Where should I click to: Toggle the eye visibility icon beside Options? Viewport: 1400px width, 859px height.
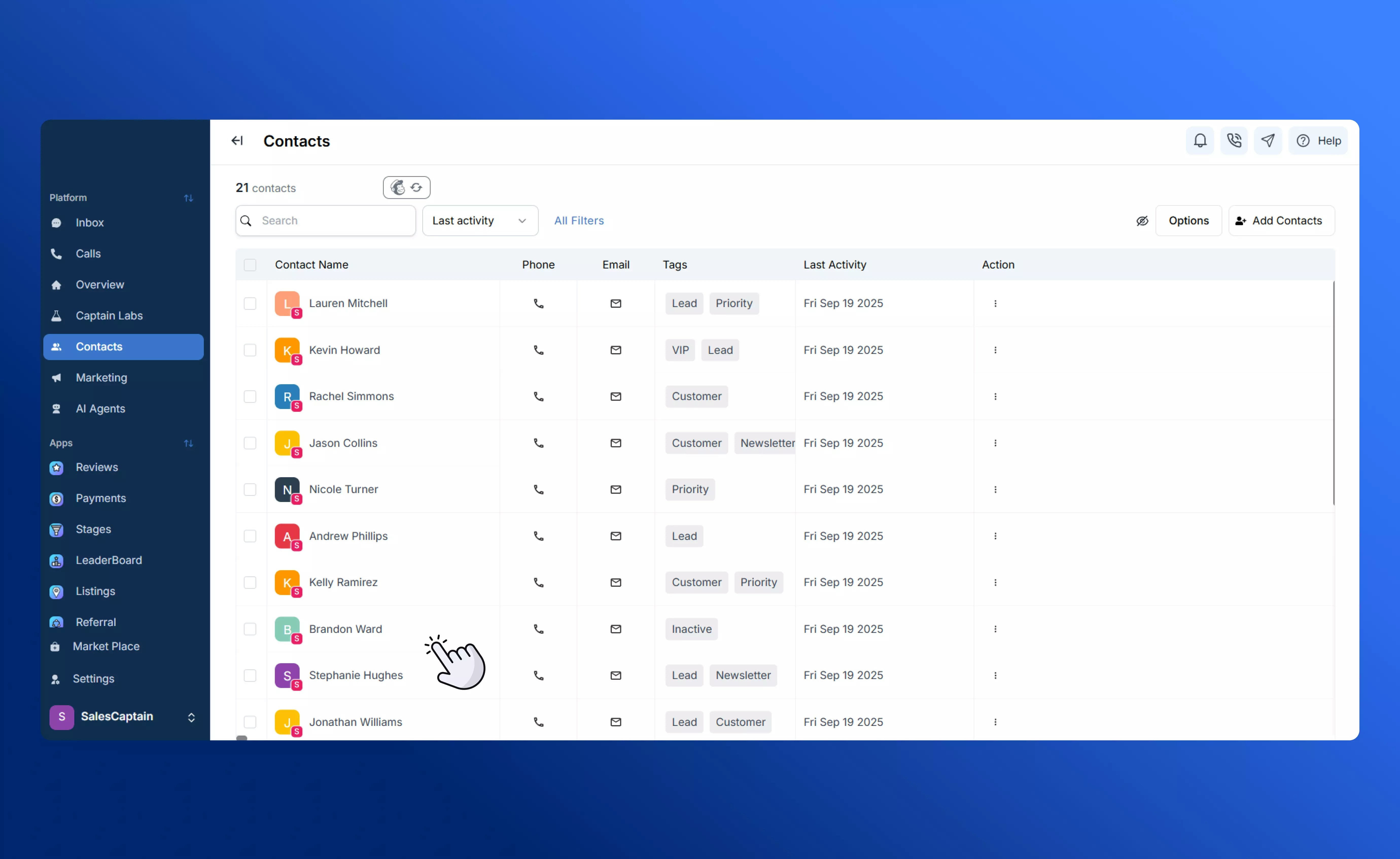point(1142,221)
